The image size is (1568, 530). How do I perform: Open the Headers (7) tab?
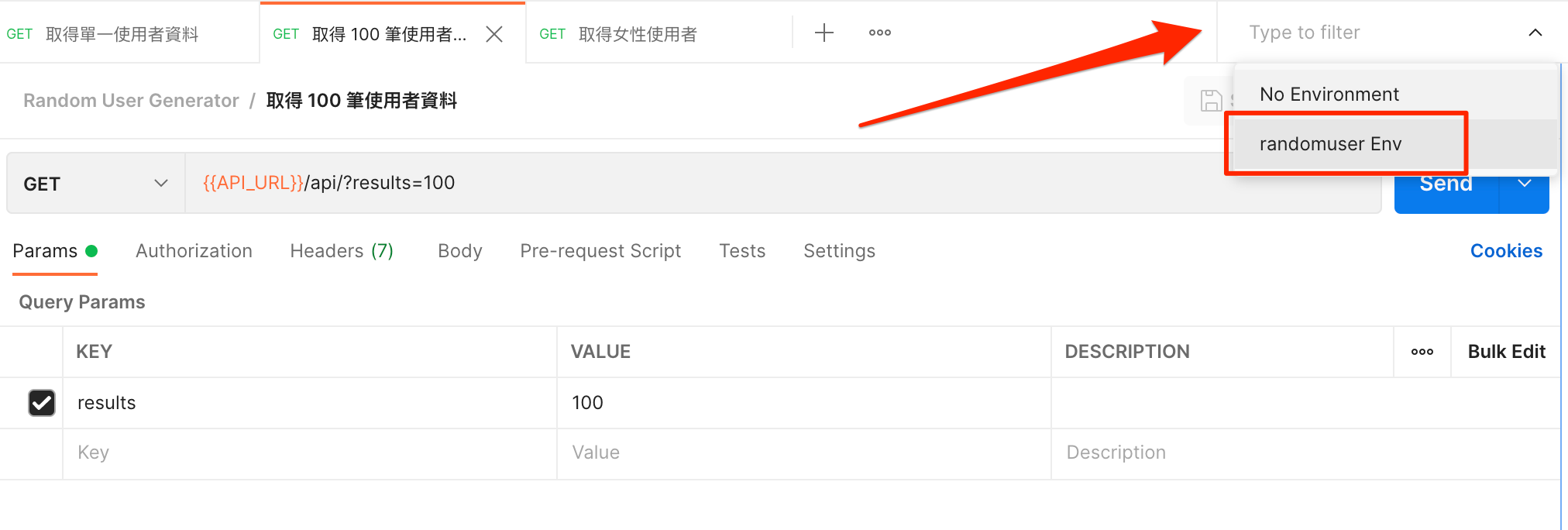click(342, 251)
